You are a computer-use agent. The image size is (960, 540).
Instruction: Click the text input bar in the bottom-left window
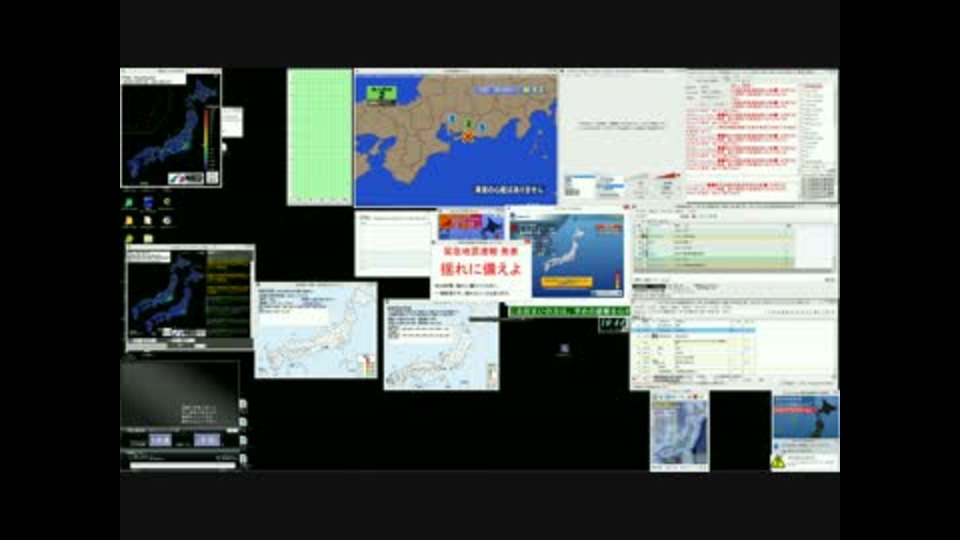182,466
